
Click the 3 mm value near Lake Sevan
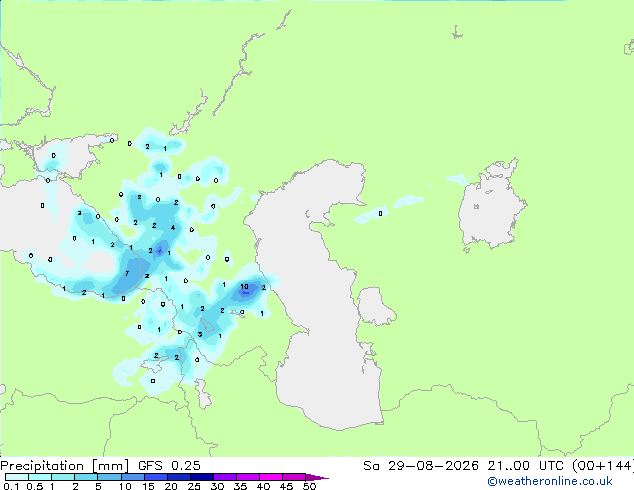tap(200, 334)
